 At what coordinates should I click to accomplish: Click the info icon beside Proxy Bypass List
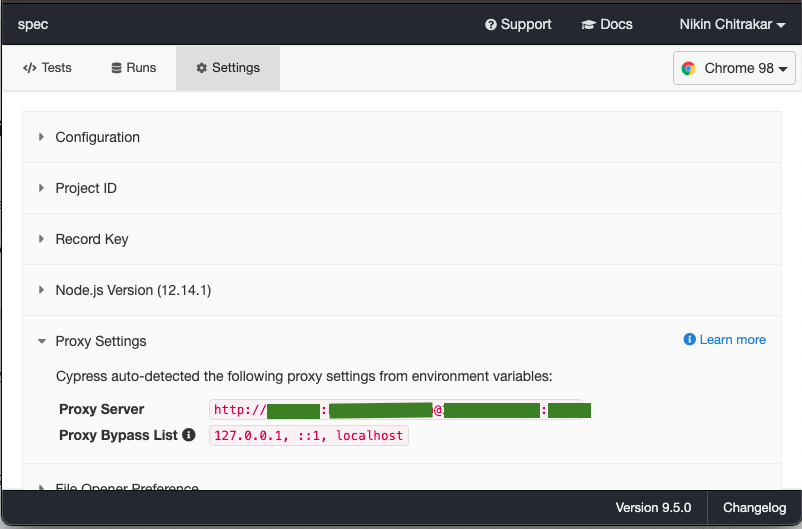click(x=189, y=435)
